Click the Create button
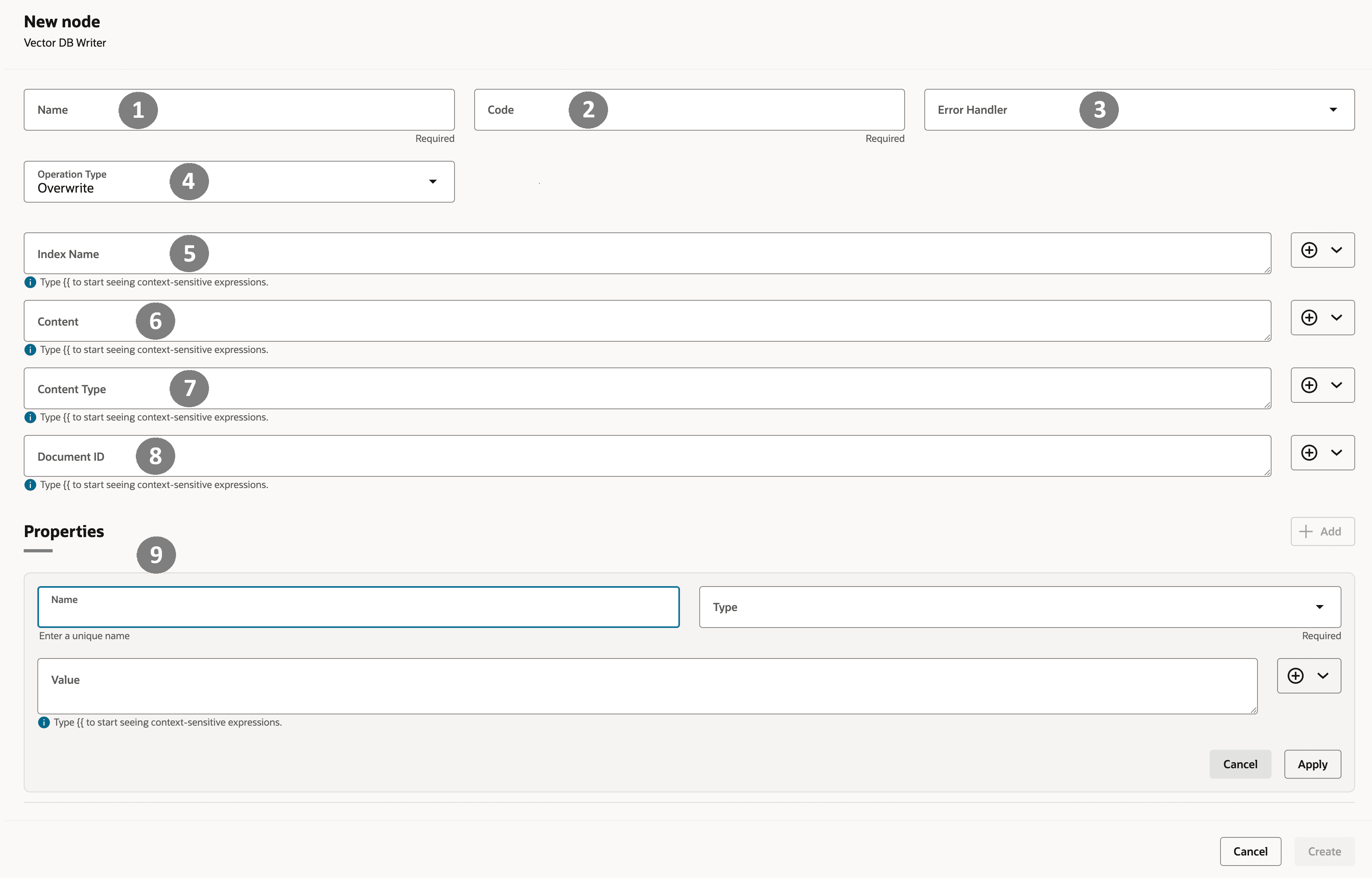This screenshot has width=1372, height=878. point(1323,851)
